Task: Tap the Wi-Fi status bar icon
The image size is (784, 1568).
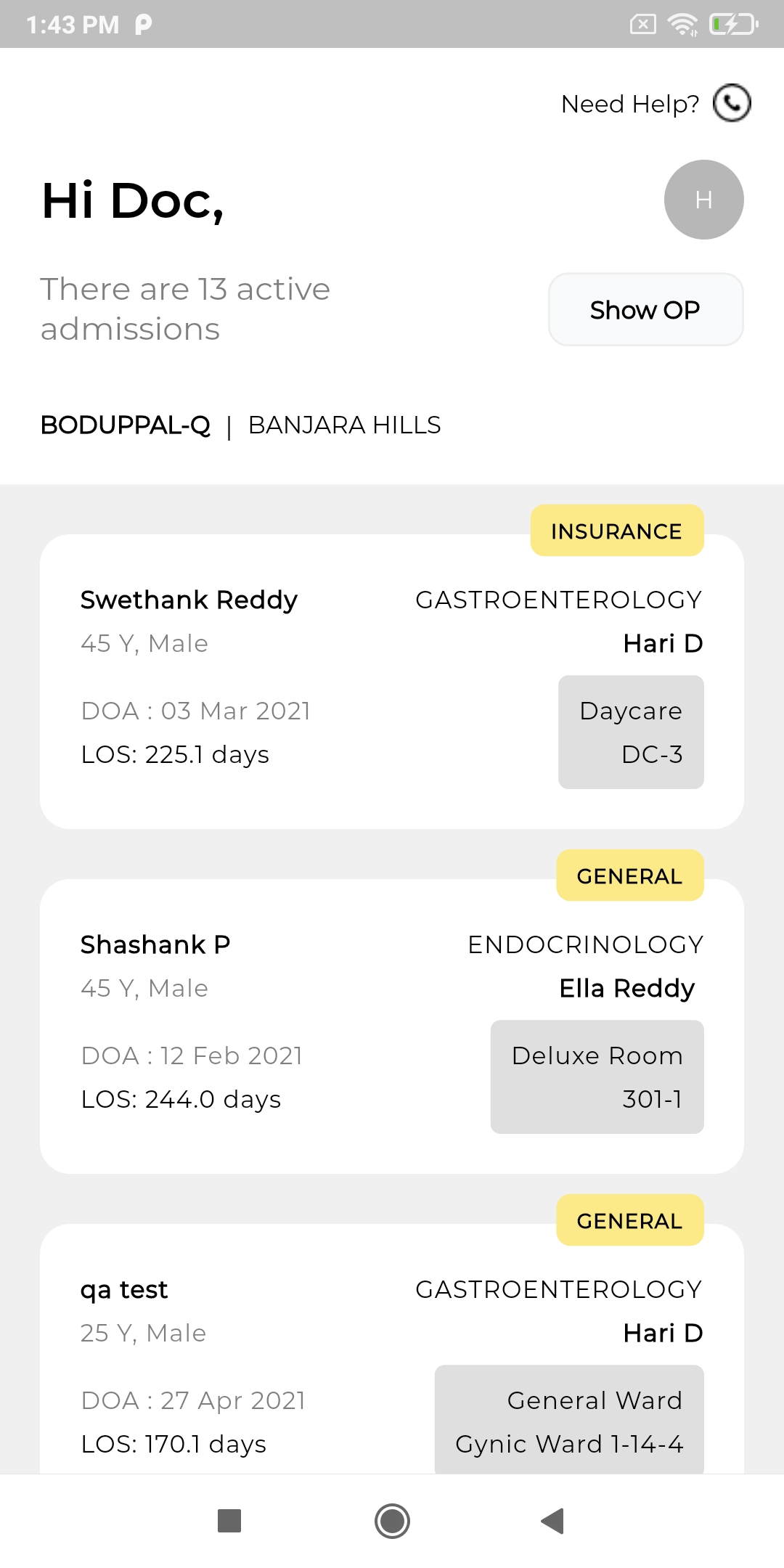Action: [x=682, y=25]
